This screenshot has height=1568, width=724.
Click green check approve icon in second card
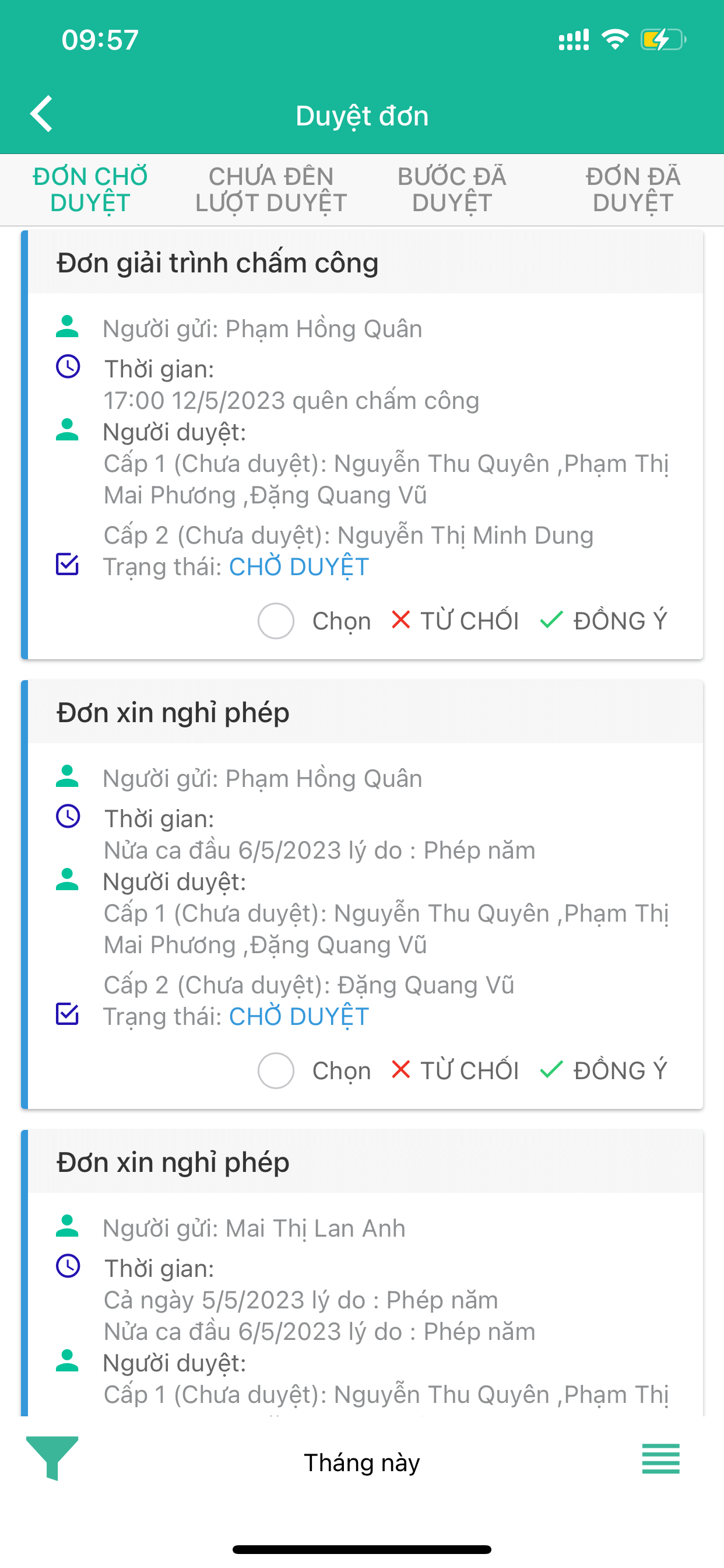click(x=551, y=1069)
